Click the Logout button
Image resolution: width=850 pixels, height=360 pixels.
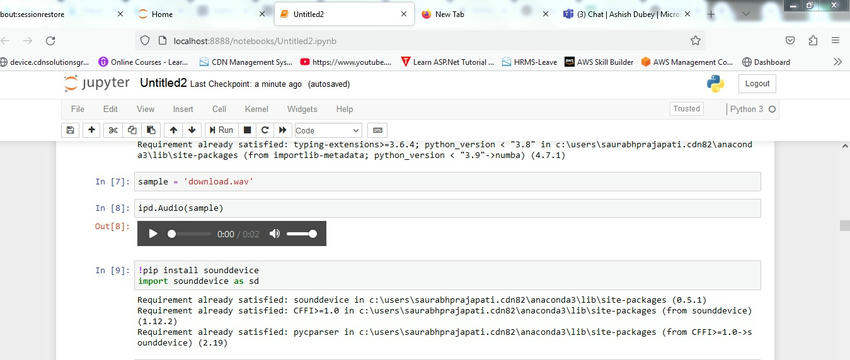tap(757, 83)
